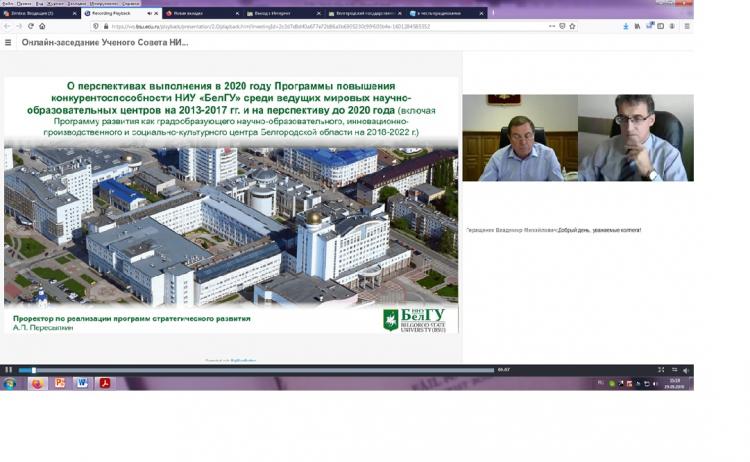This screenshot has height=462, width=750.
Task: Pause the recording playback
Action: [x=8, y=370]
